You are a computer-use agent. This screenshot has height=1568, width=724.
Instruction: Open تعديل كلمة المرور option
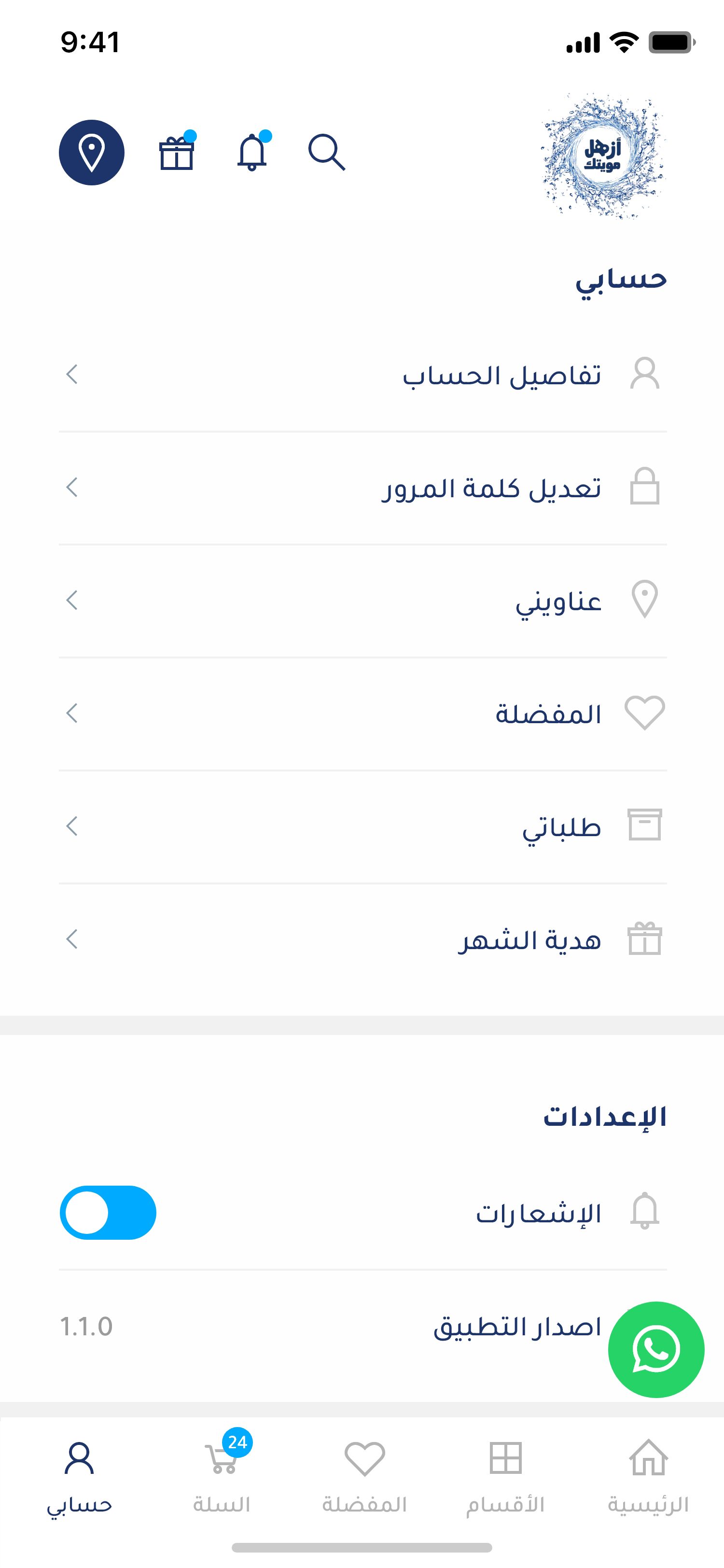point(491,488)
